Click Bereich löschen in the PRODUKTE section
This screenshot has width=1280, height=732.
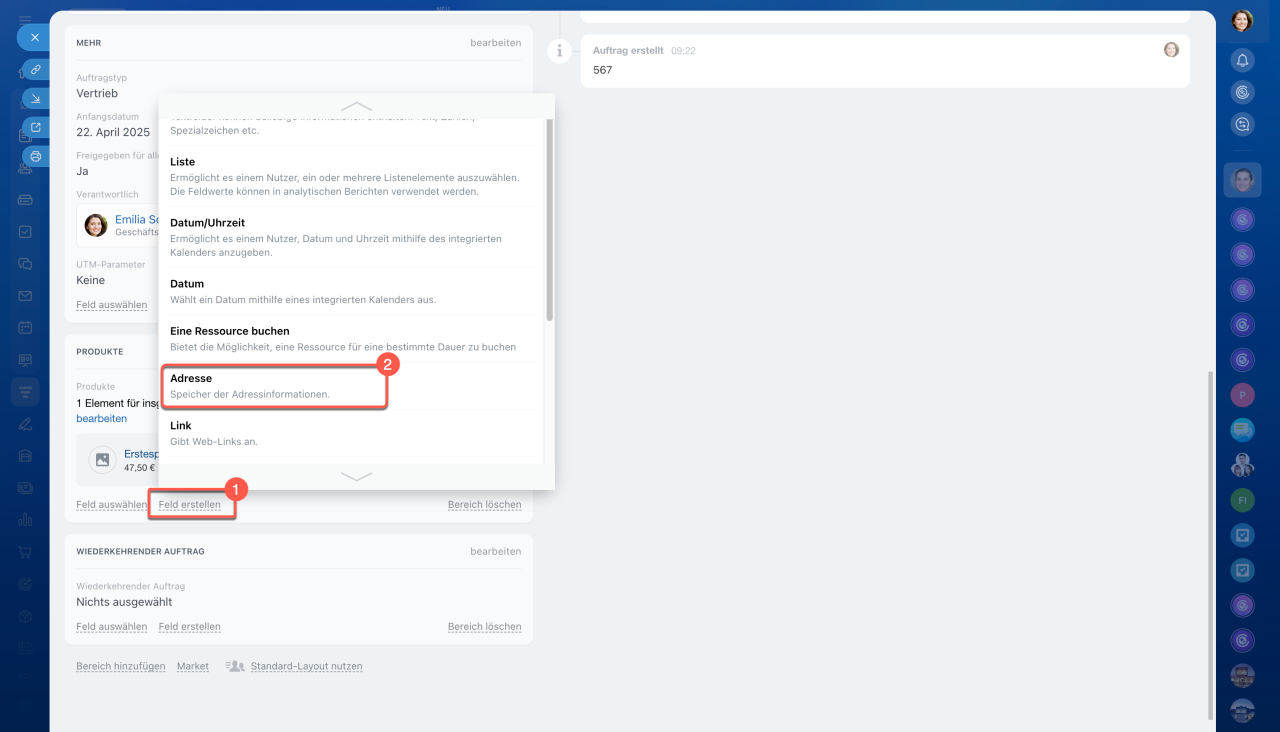pyautogui.click(x=485, y=505)
